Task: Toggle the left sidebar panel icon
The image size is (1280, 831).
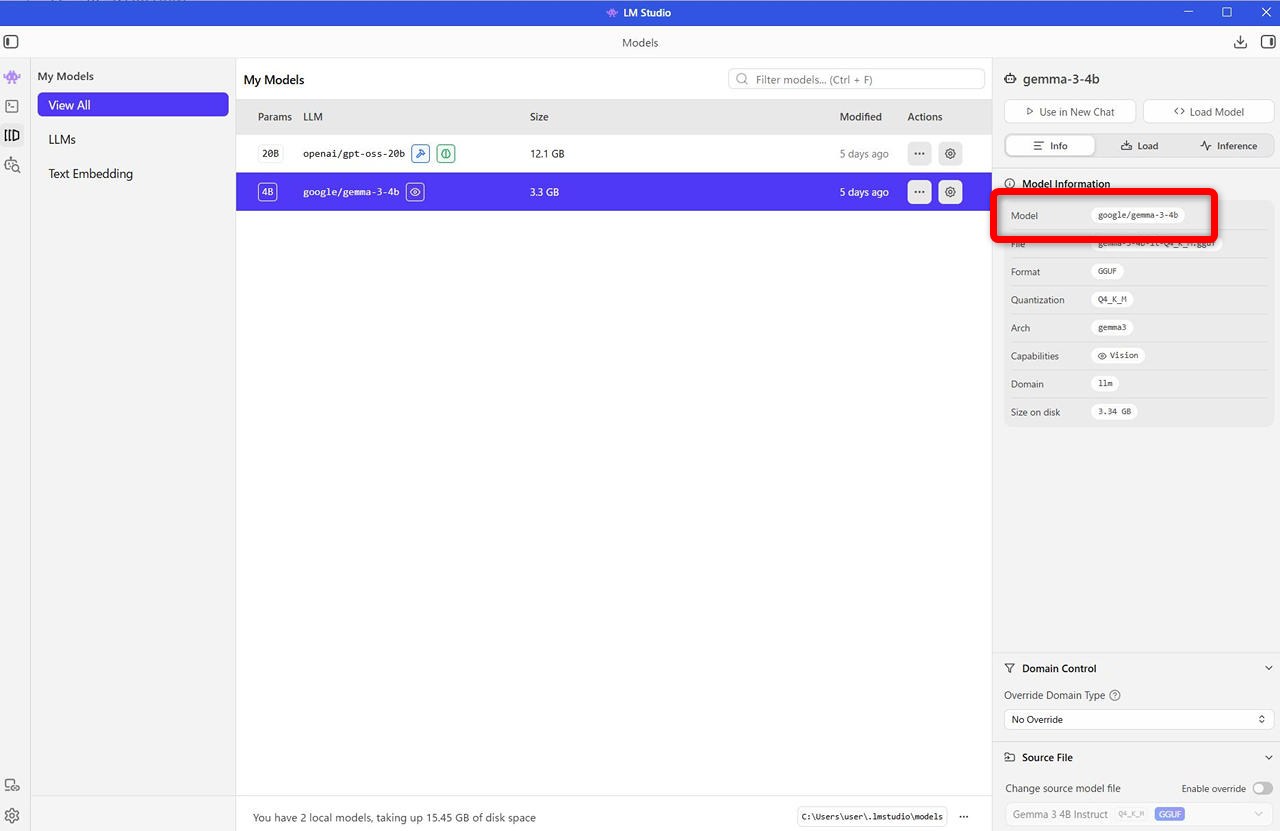Action: click(11, 42)
